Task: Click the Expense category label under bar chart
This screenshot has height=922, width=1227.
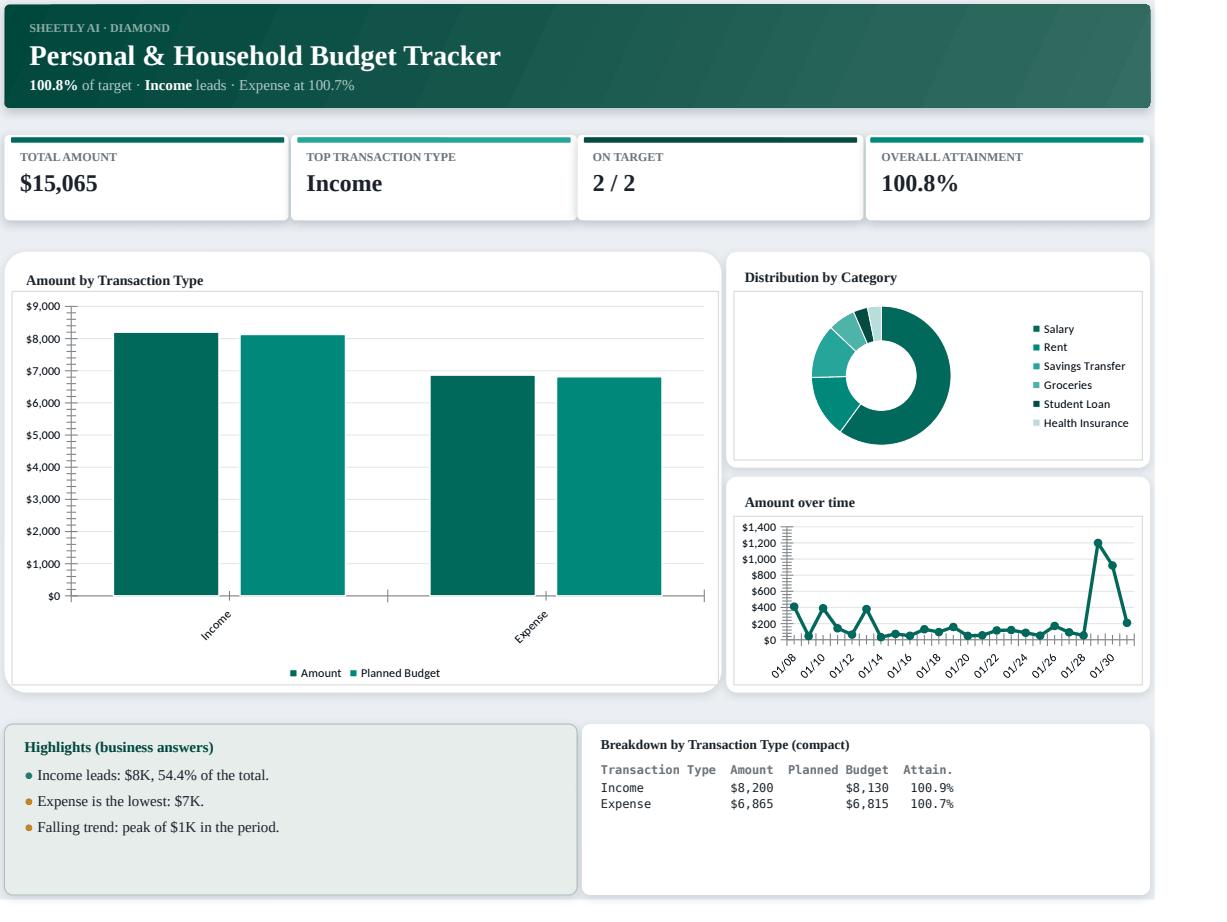Action: [x=531, y=626]
